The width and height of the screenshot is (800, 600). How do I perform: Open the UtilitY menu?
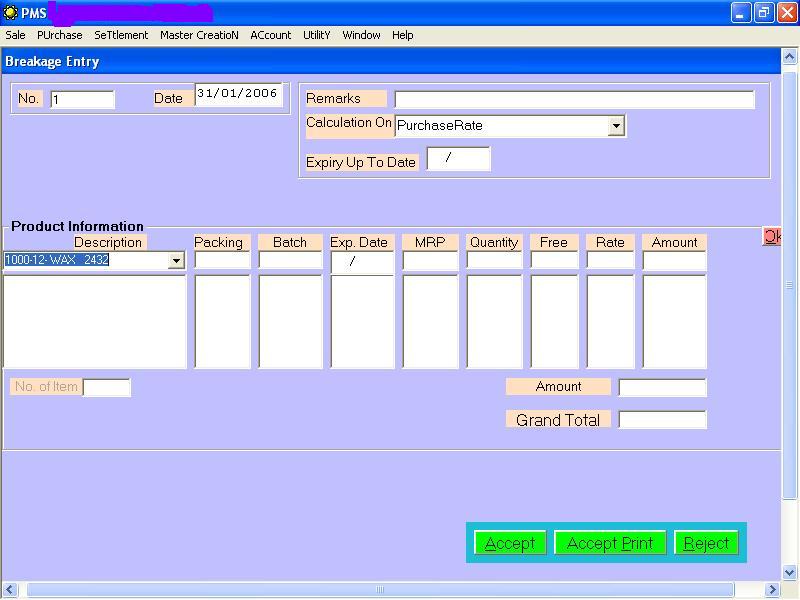click(316, 35)
